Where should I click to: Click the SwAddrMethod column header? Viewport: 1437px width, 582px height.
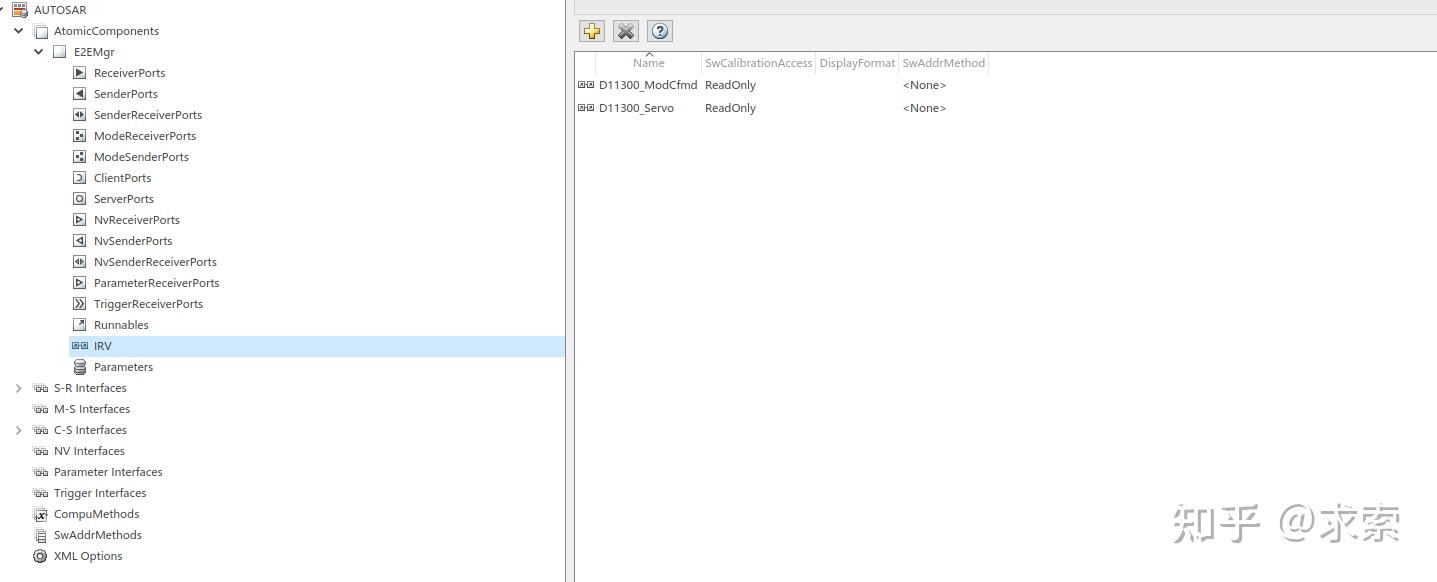click(944, 63)
